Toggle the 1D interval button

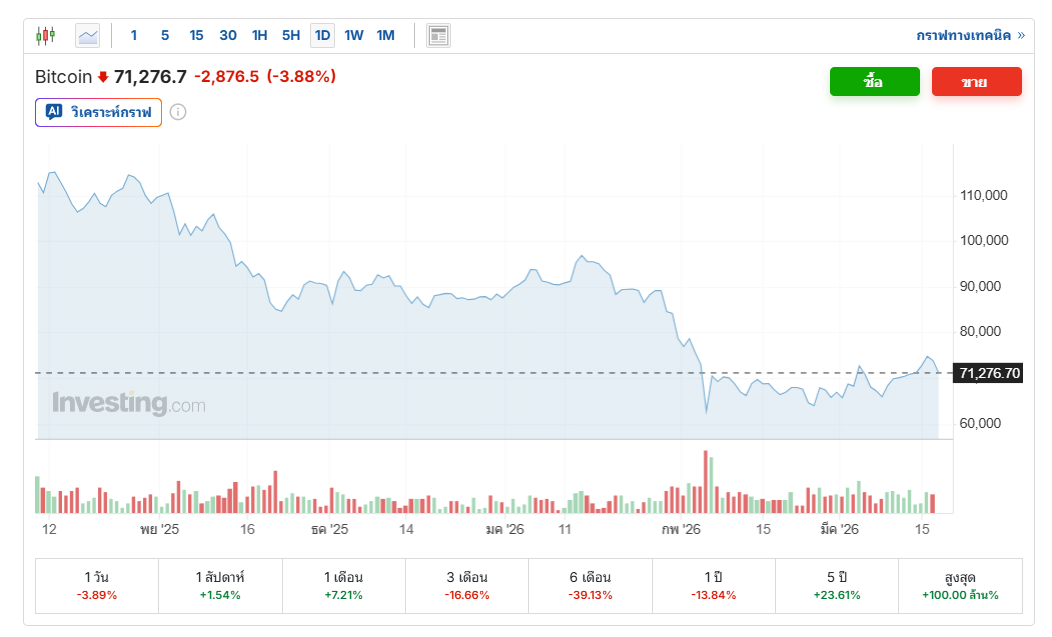(x=322, y=36)
